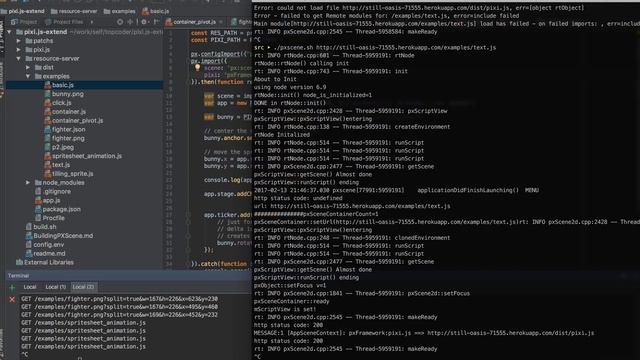Viewport: 640px width, 360px height.
Task: Expand the pixi.js folder in tree
Action: pos(18,50)
